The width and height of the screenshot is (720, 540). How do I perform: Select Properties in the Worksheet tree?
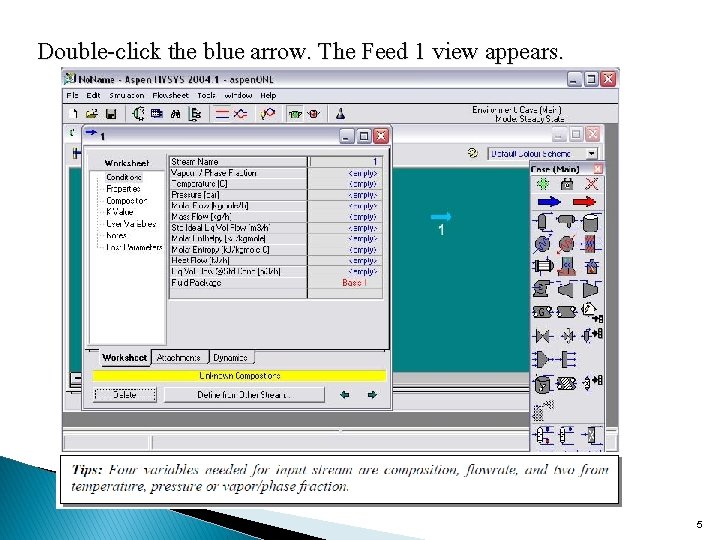[123, 189]
